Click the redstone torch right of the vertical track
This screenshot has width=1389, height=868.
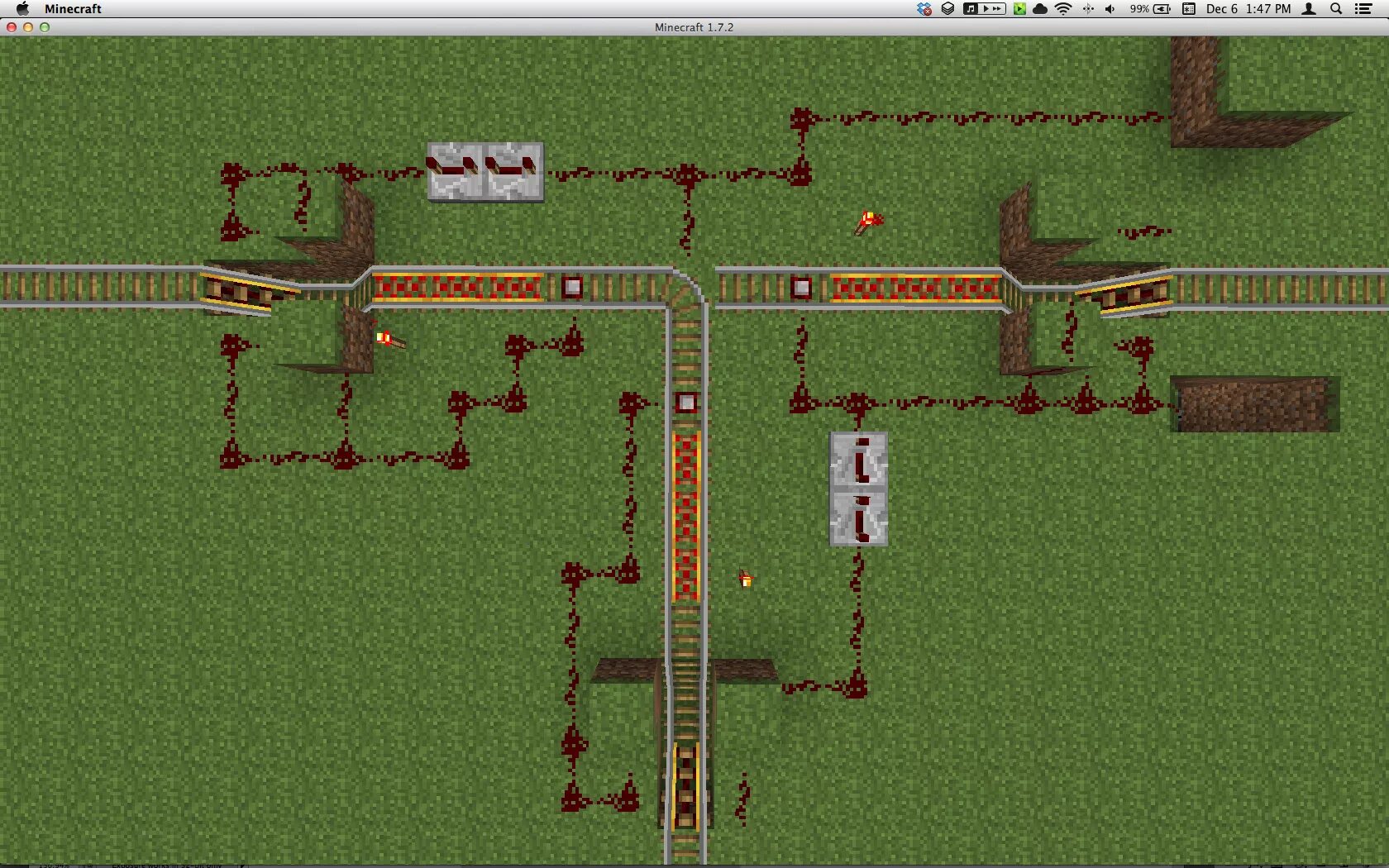click(x=746, y=579)
